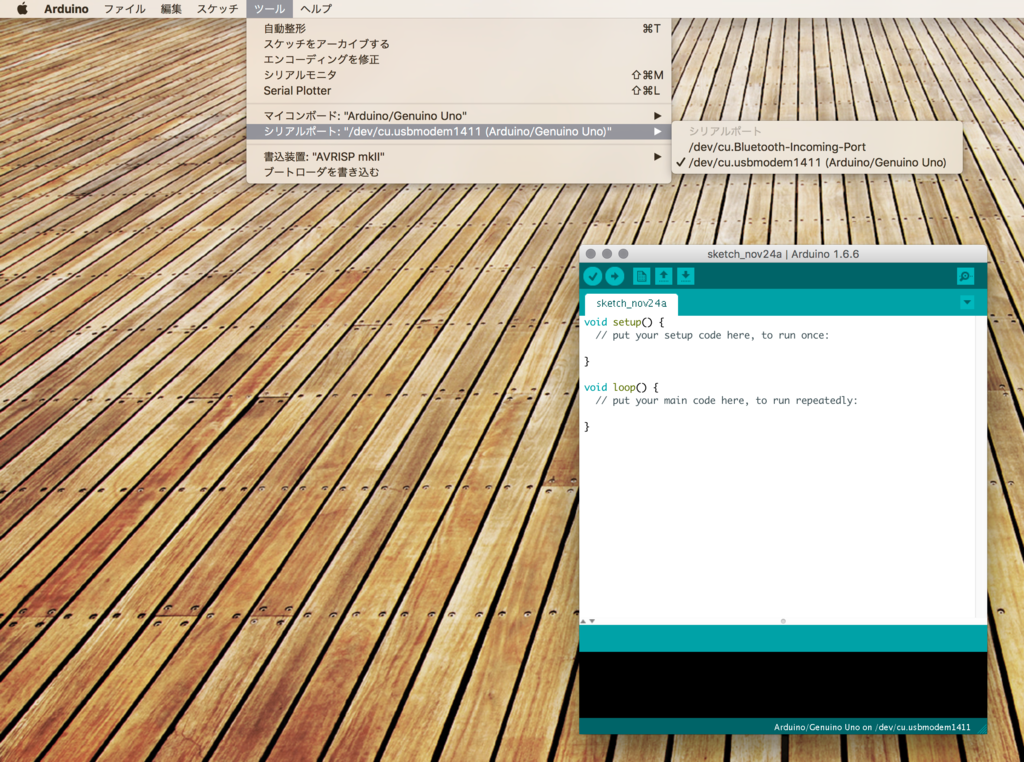This screenshot has width=1024, height=762.
Task: Expand the シリアルポート submenu entry
Action: click(x=458, y=131)
